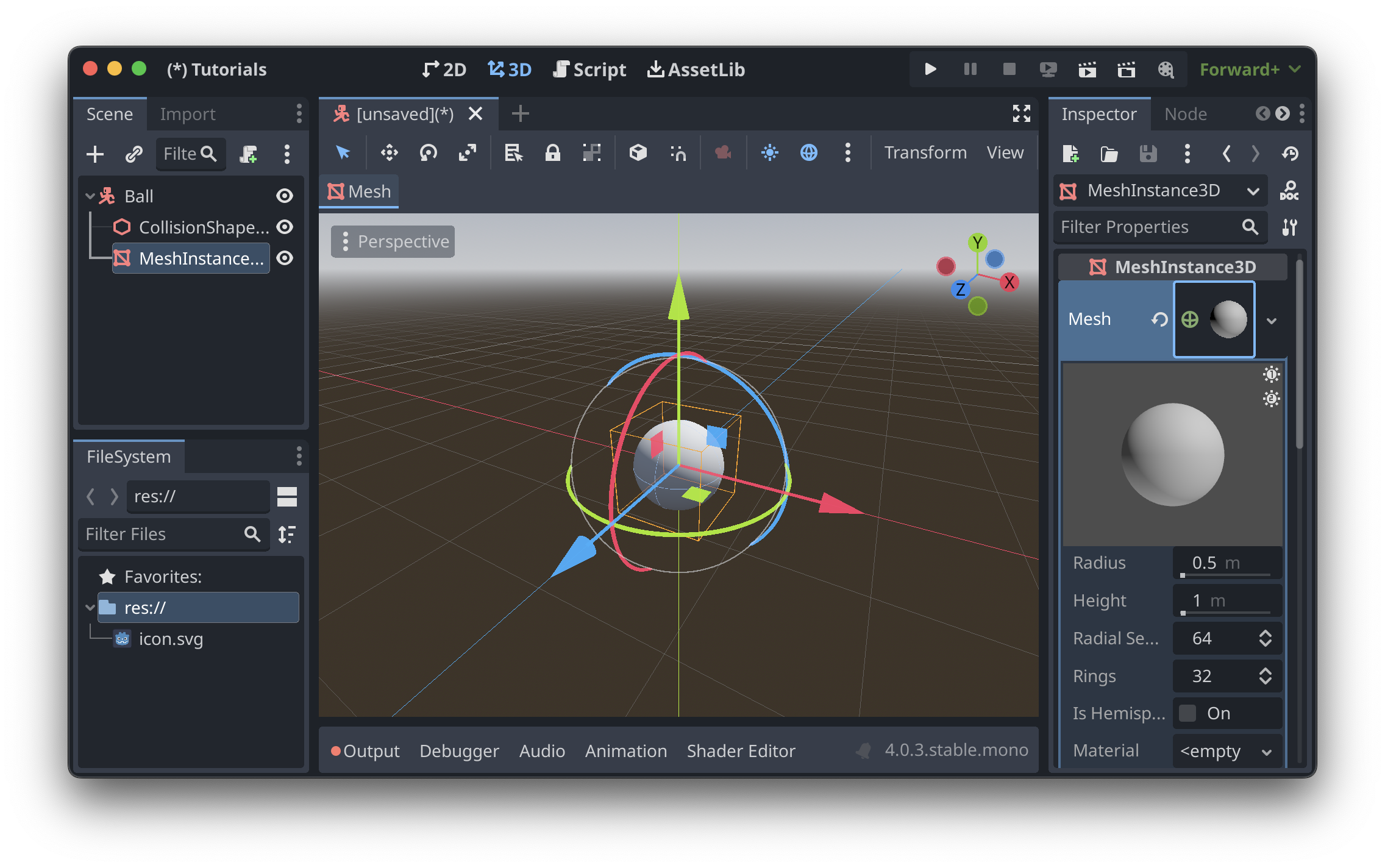Toggle CollisionShape node visibility eye

(x=285, y=227)
